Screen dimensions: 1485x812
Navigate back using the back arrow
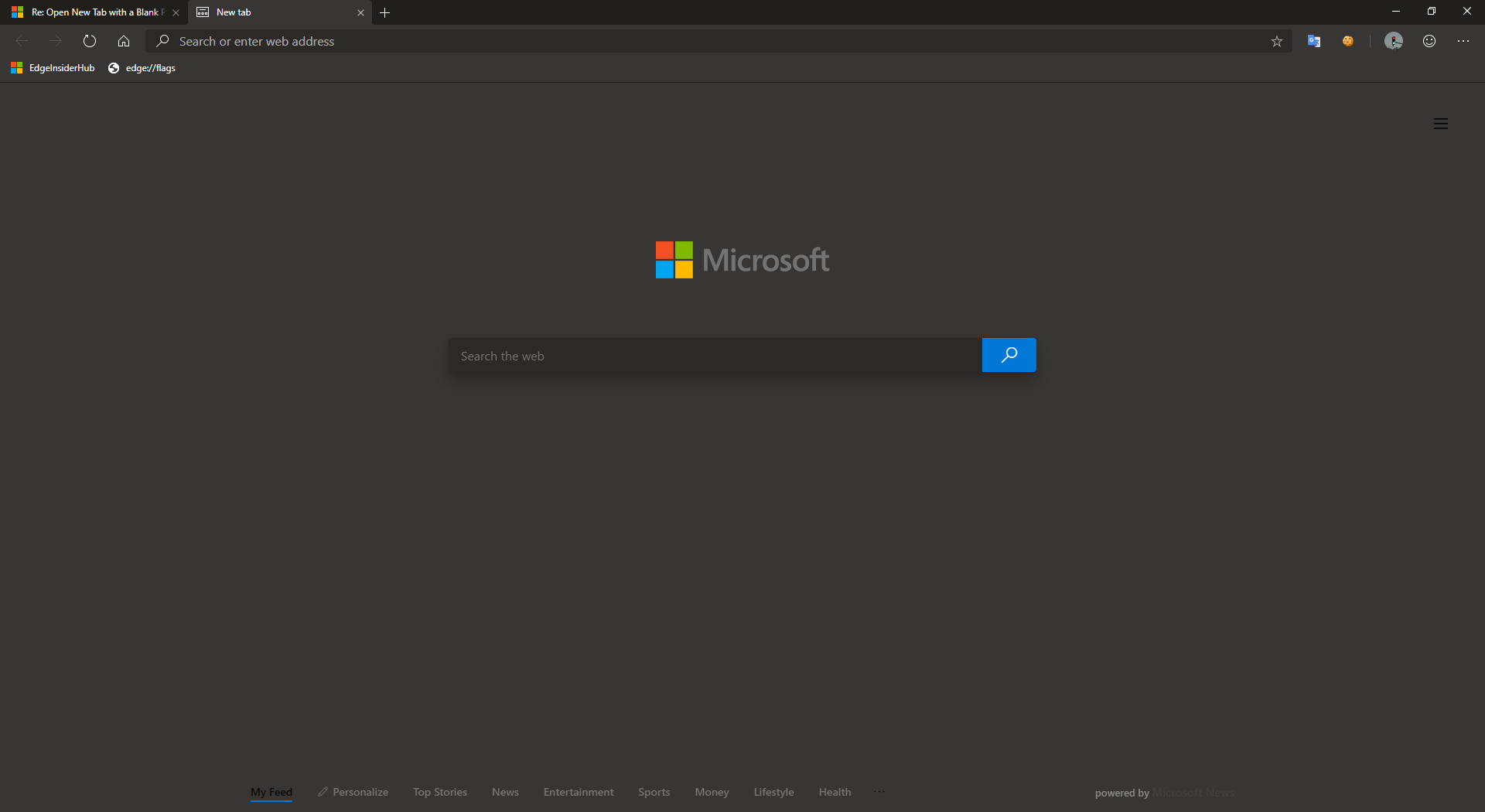[x=21, y=41]
